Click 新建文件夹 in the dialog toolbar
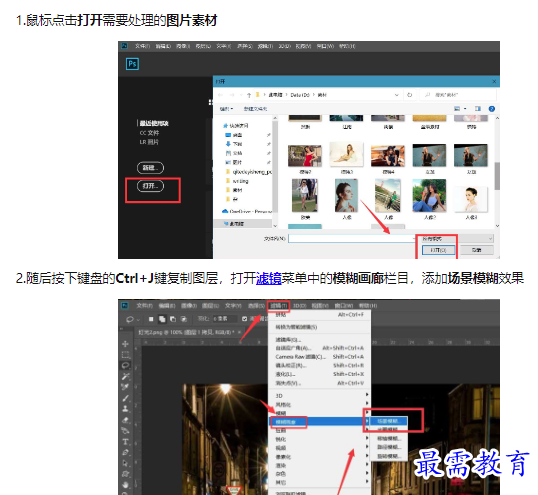This screenshot has height=495, width=538. coord(255,109)
